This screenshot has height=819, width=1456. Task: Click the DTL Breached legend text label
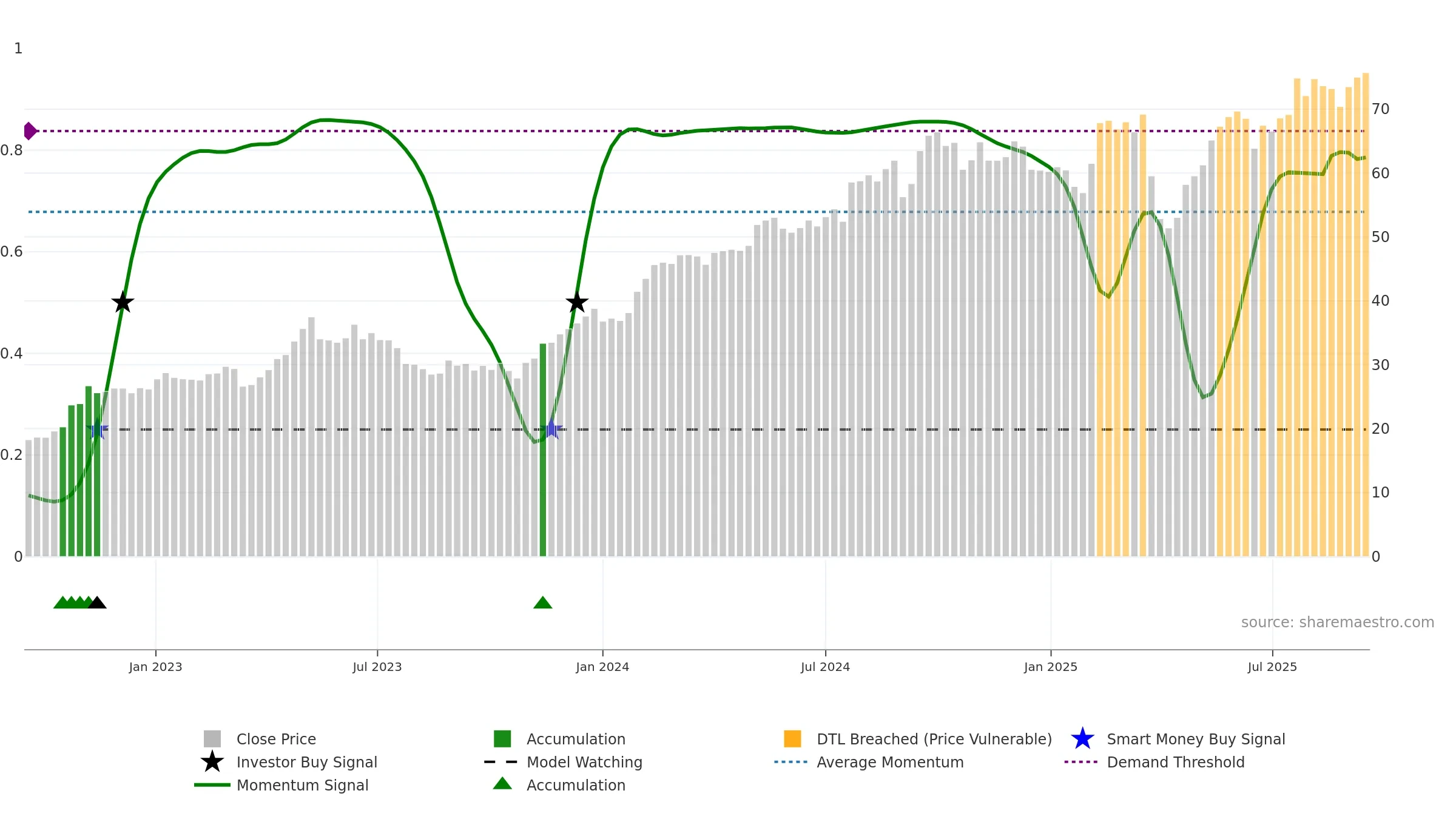click(x=934, y=739)
